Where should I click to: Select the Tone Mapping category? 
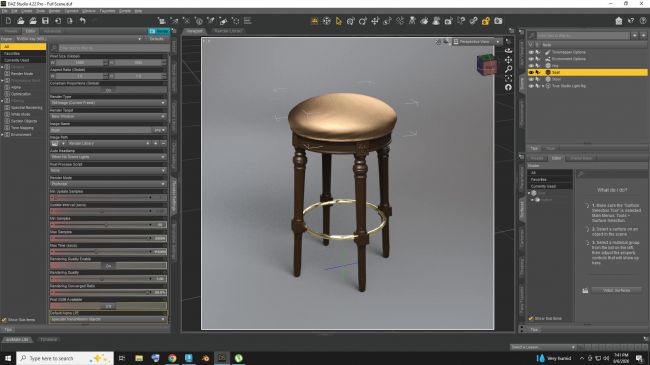tap(22, 128)
